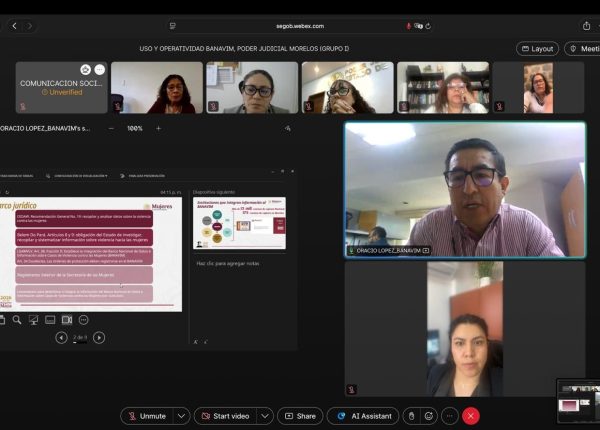This screenshot has width=600, height=430.
Task: Click the Unmute microphone button
Action: coord(145,416)
